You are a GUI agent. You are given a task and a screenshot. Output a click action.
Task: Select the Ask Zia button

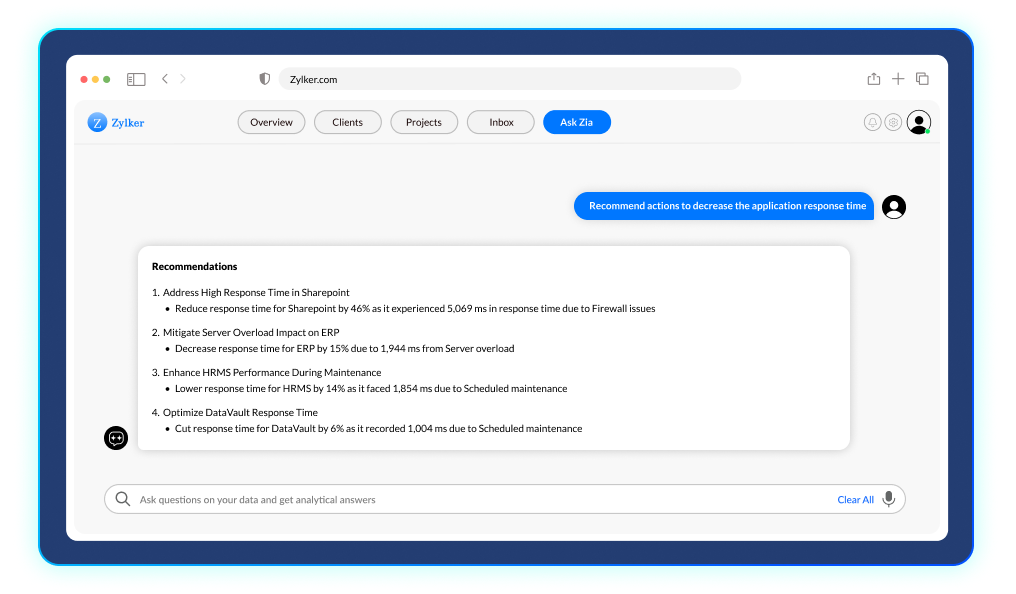coord(576,121)
